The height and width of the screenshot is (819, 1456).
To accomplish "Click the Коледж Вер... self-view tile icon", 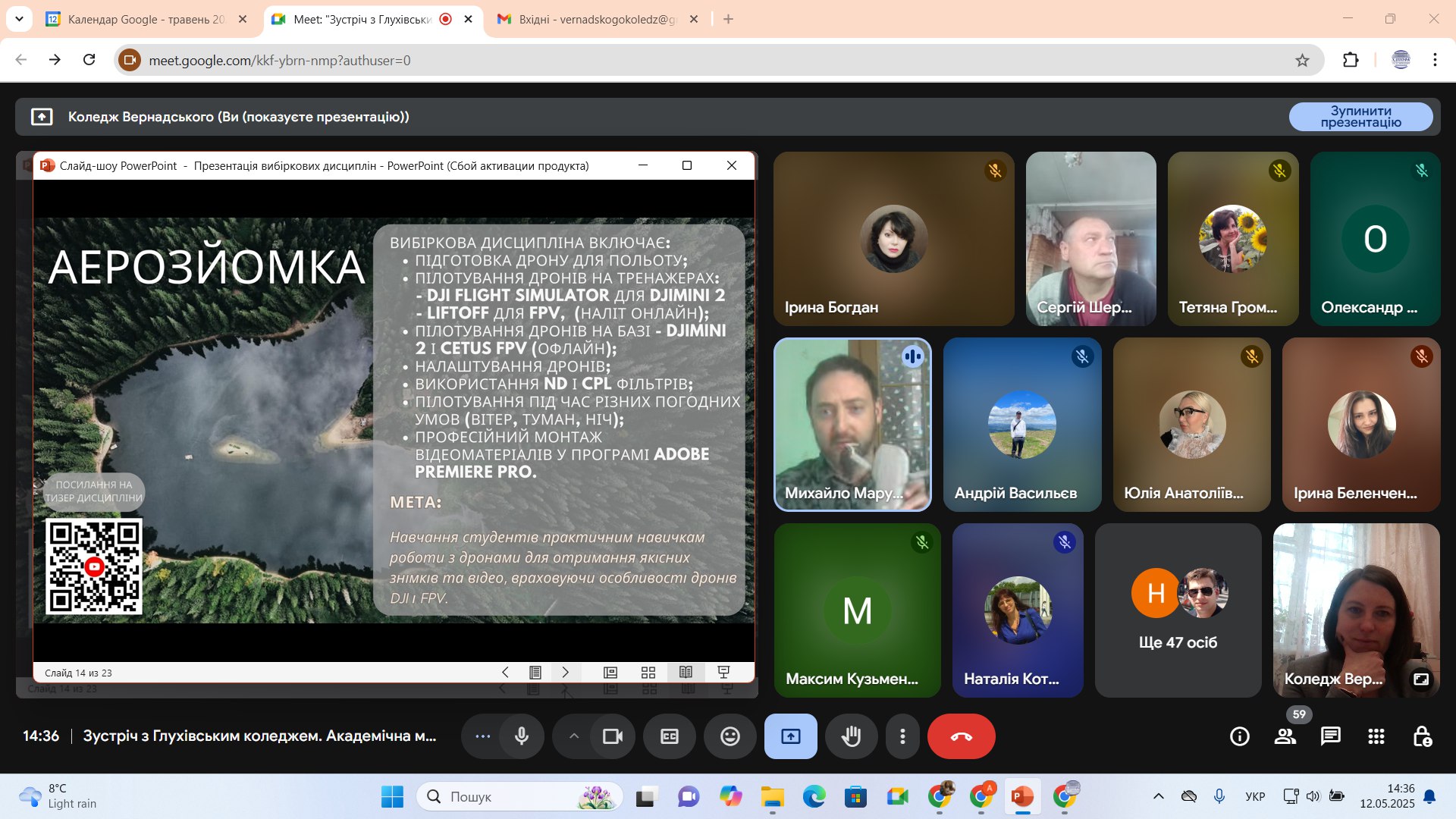I will point(1421,679).
